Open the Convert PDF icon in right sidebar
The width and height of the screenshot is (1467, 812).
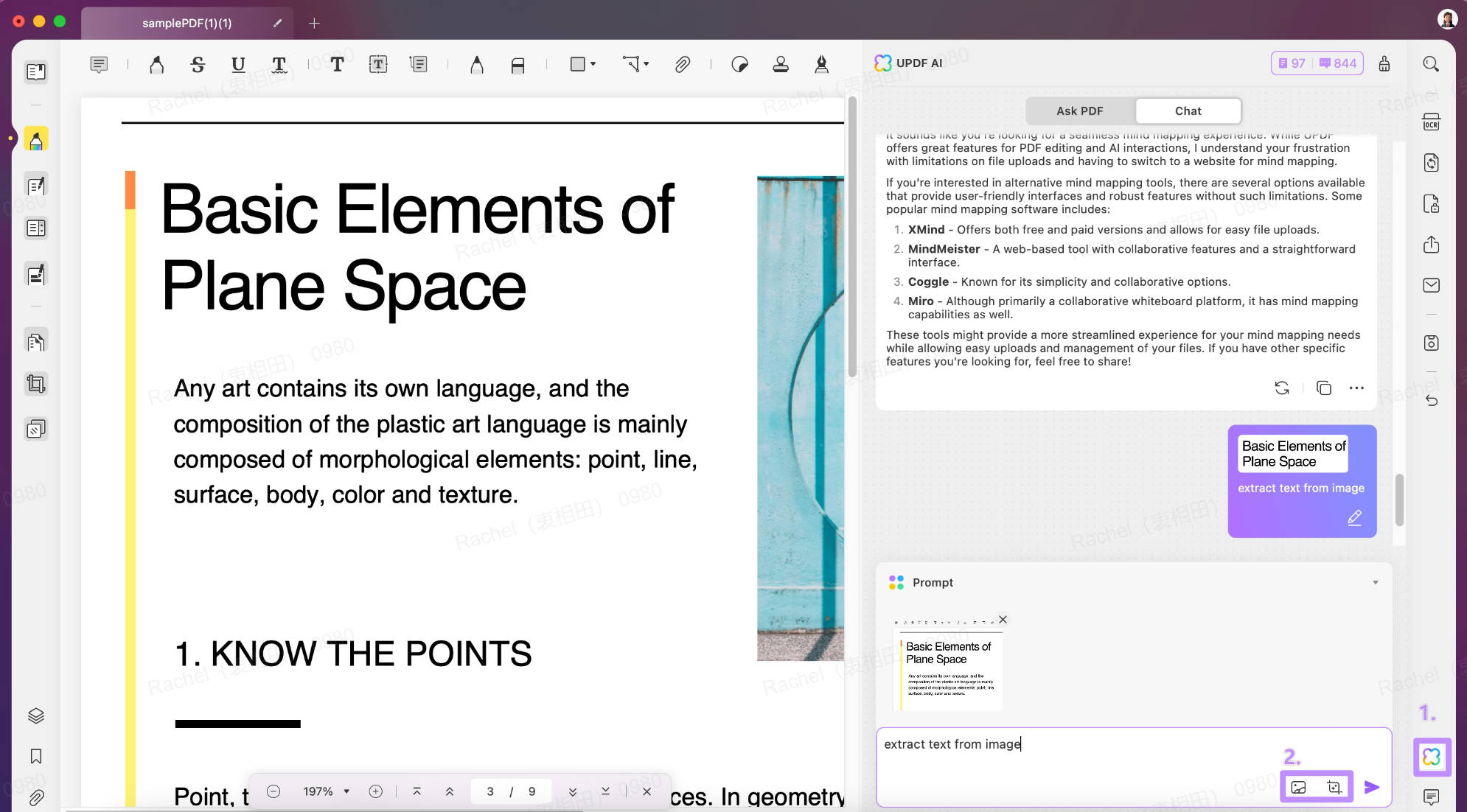tap(1431, 163)
